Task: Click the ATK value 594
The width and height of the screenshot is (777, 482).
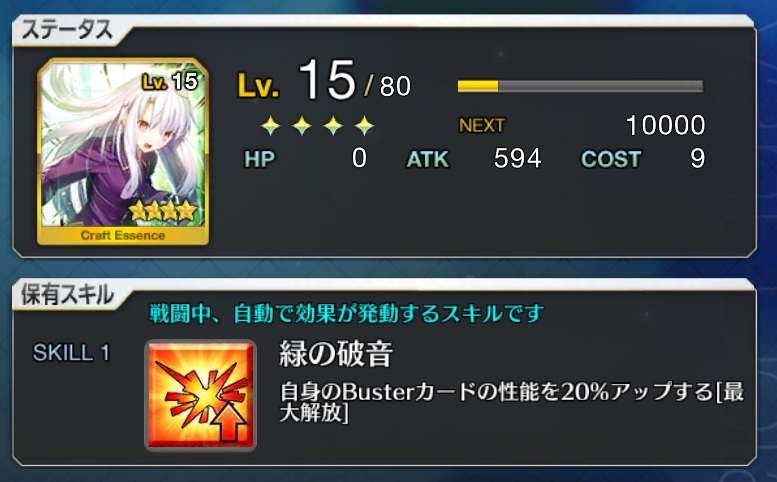Action: [x=517, y=159]
